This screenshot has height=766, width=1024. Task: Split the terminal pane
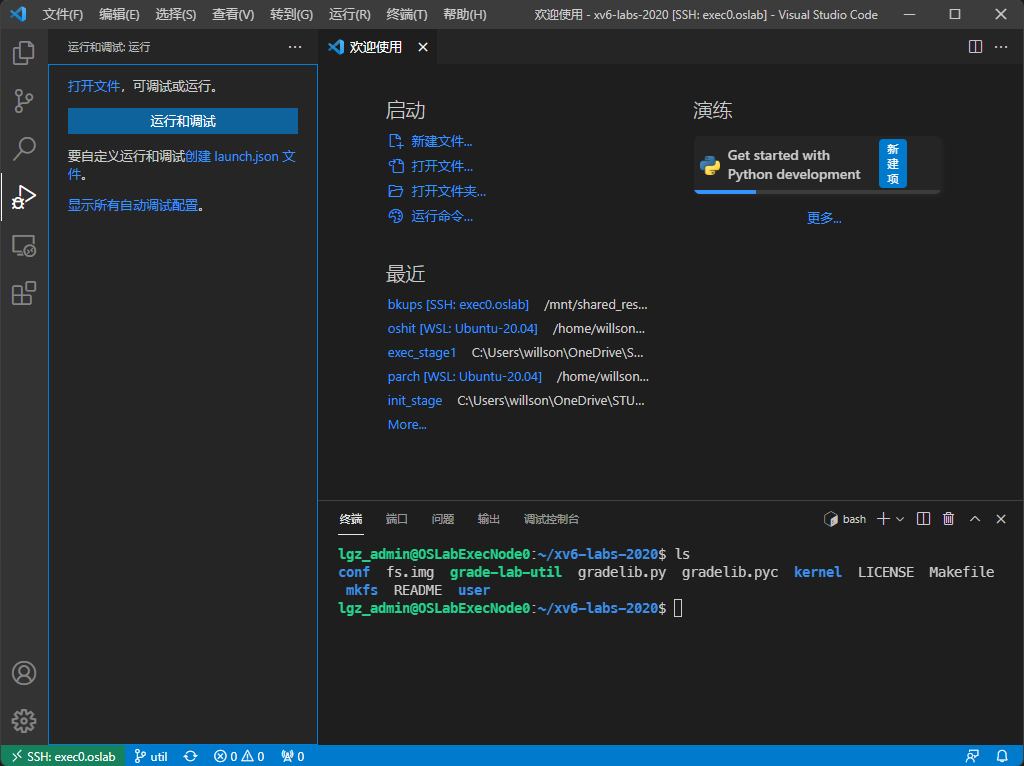click(922, 518)
